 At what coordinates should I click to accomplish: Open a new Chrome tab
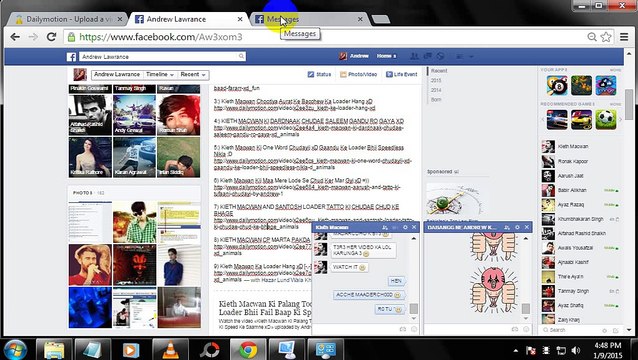(381, 19)
